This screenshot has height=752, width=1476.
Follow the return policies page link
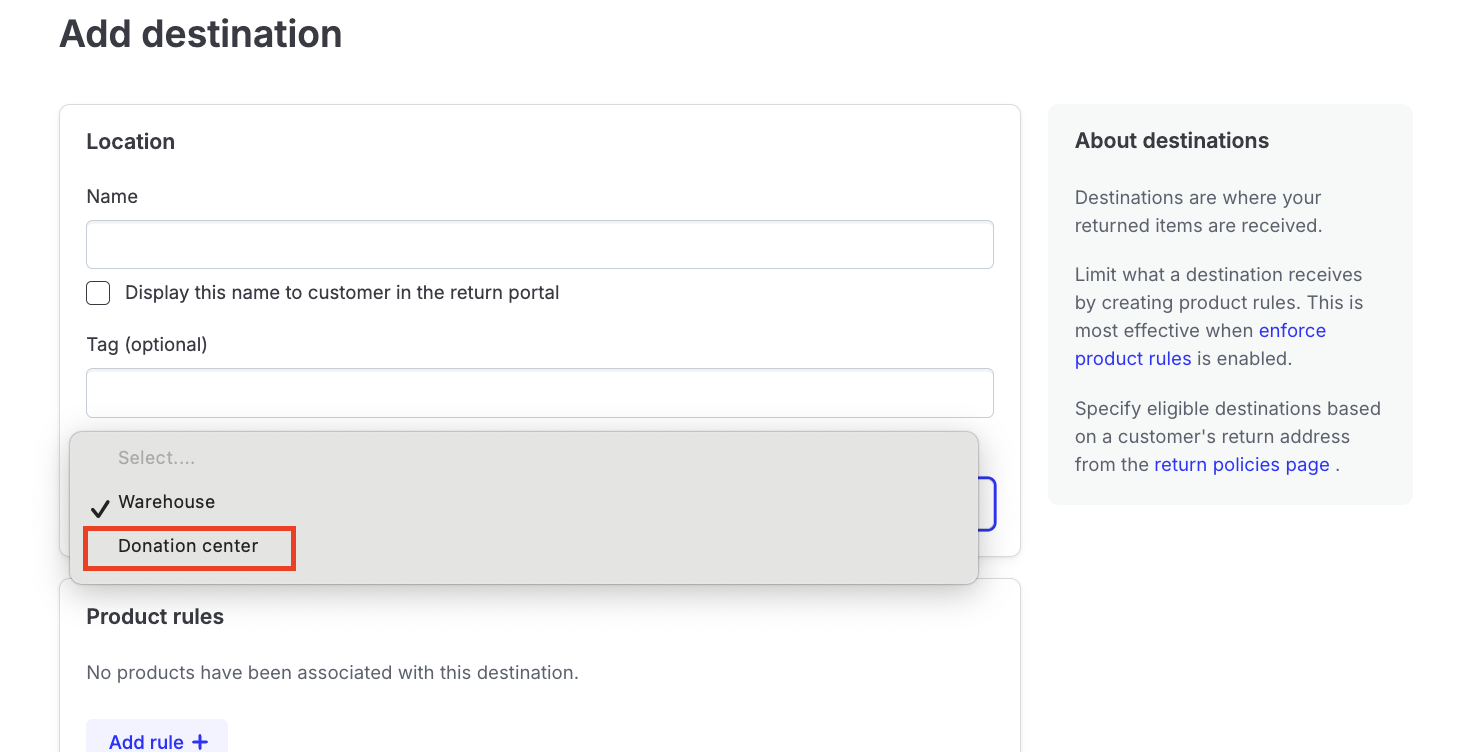pyautogui.click(x=1241, y=465)
